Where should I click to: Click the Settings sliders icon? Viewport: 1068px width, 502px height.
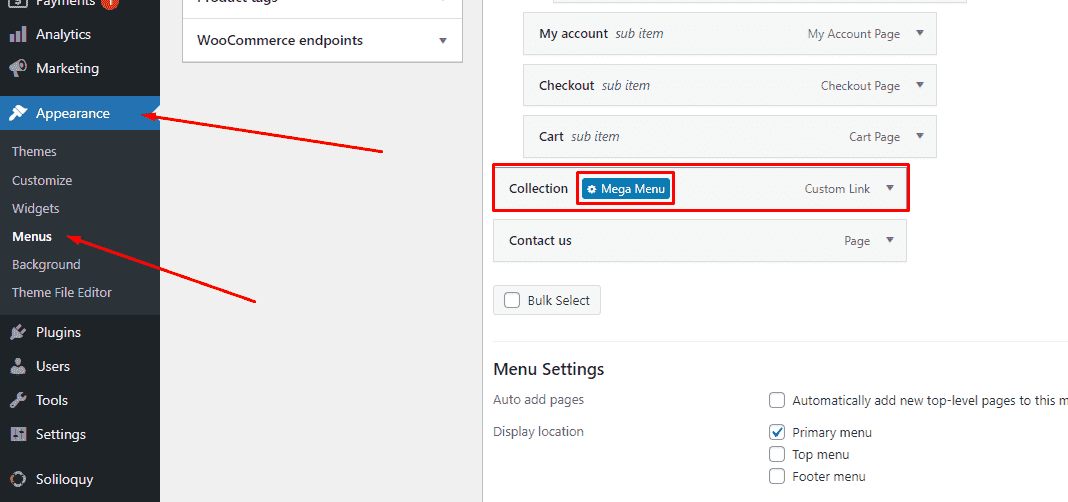[x=18, y=435]
